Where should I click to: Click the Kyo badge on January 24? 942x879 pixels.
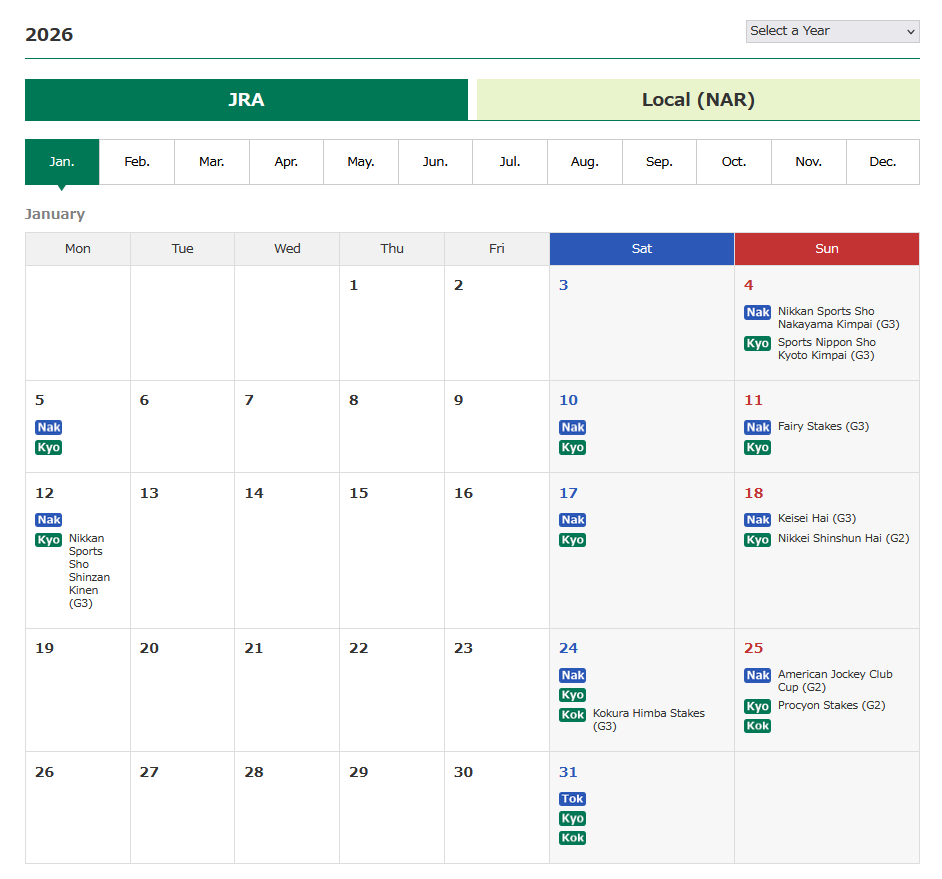pos(573,695)
